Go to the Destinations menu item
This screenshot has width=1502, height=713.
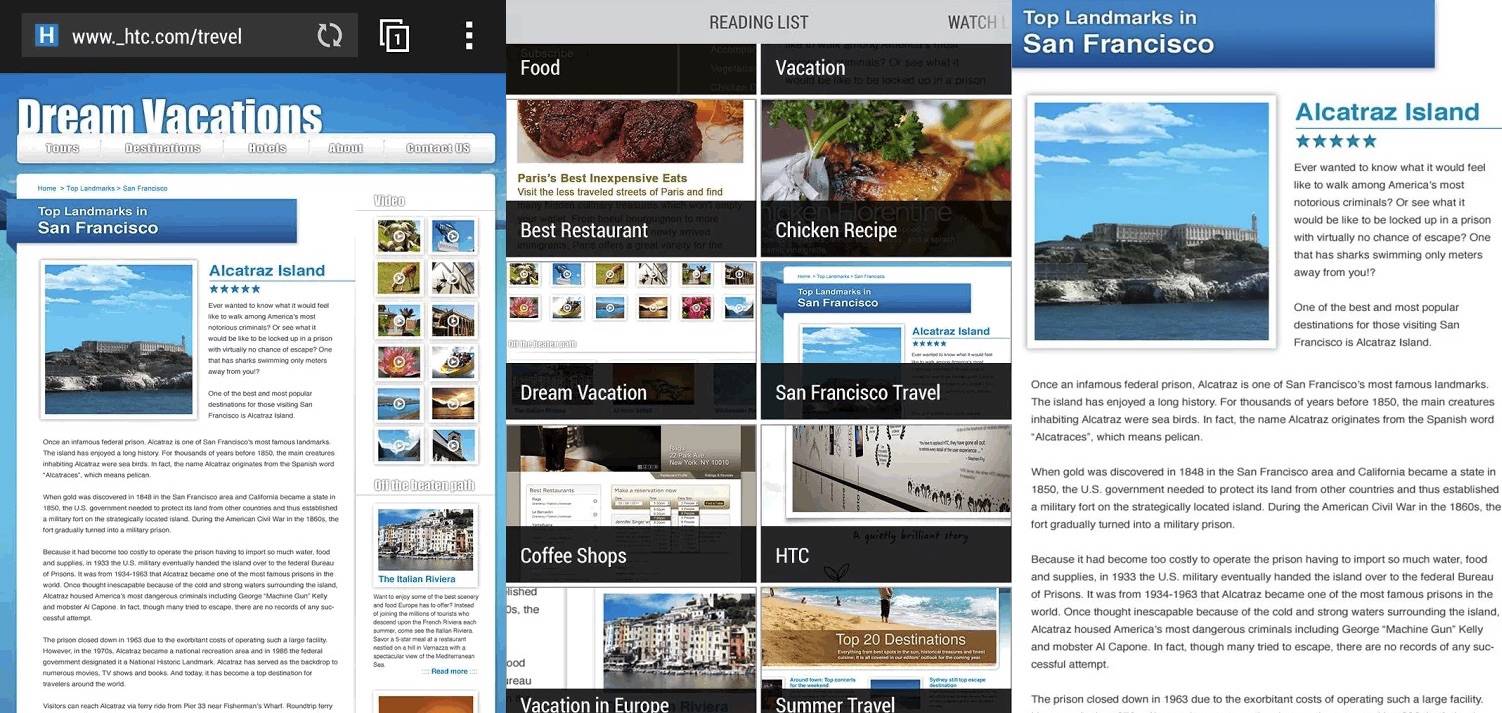(162, 148)
